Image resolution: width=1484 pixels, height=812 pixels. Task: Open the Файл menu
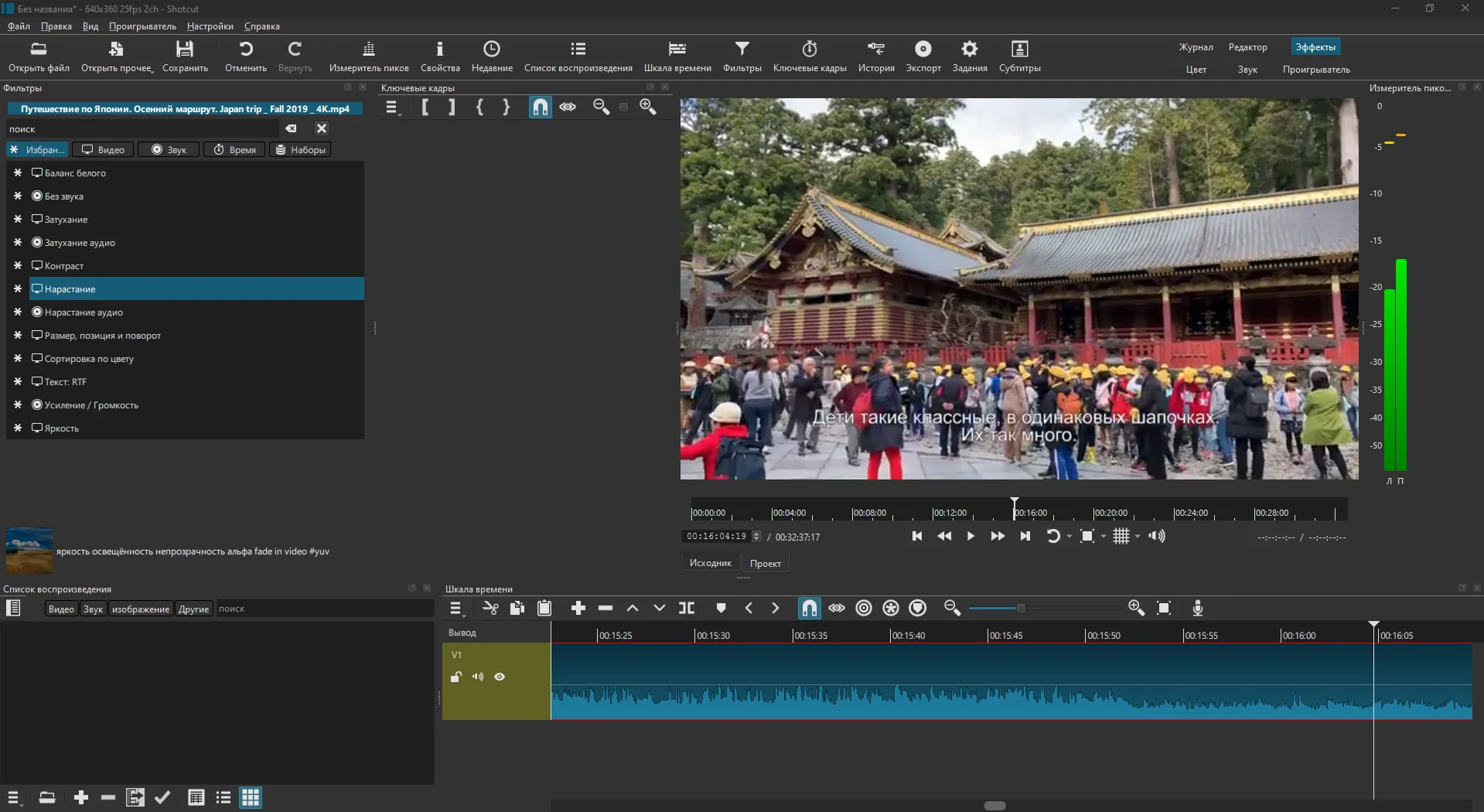tap(19, 26)
